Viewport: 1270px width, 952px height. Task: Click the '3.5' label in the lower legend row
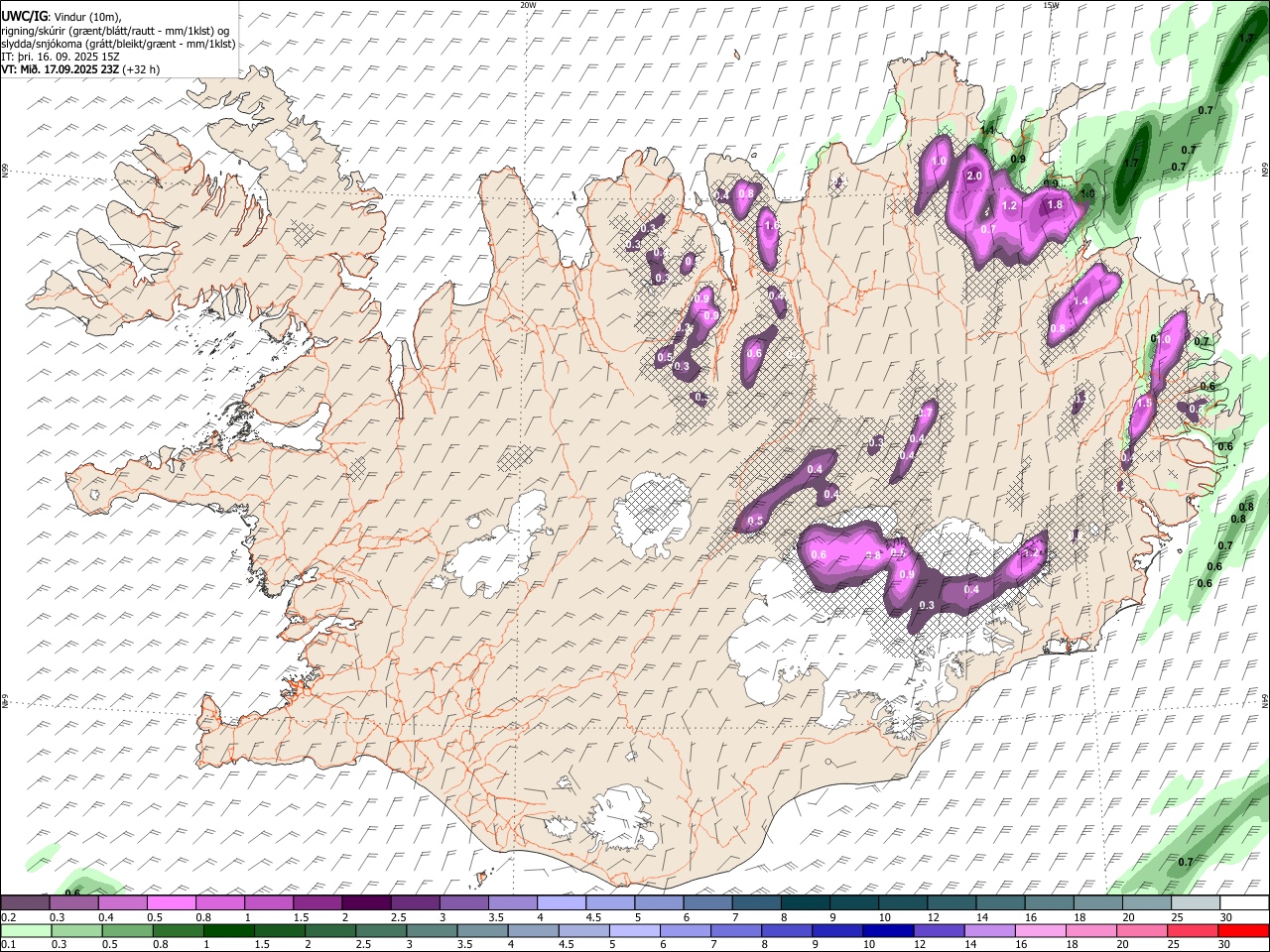click(x=463, y=945)
